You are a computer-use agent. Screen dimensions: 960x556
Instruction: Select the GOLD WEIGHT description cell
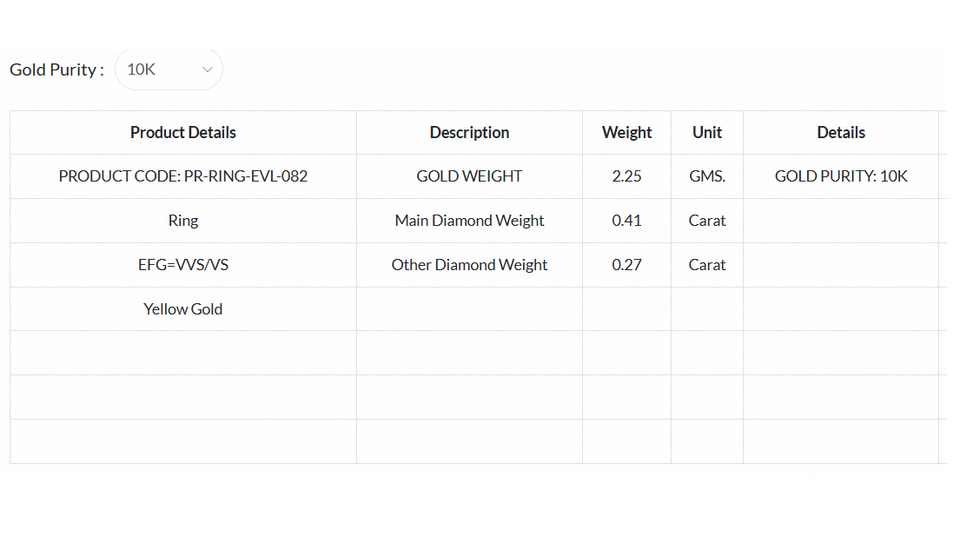pyautogui.click(x=469, y=176)
